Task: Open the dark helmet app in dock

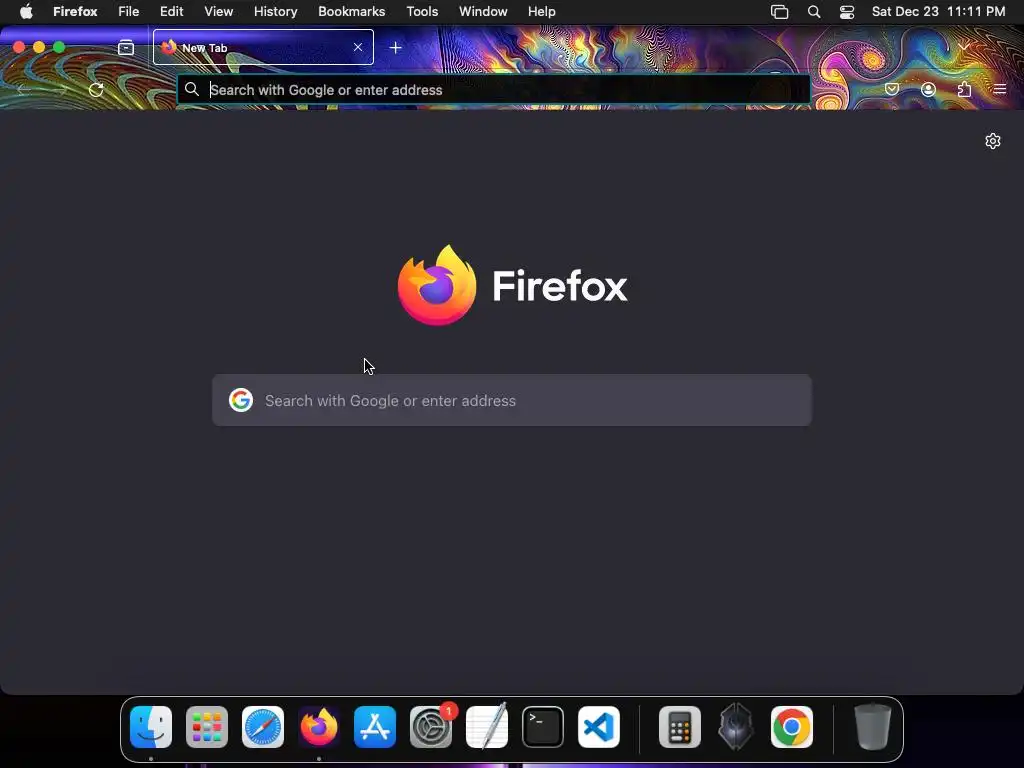Action: point(736,727)
